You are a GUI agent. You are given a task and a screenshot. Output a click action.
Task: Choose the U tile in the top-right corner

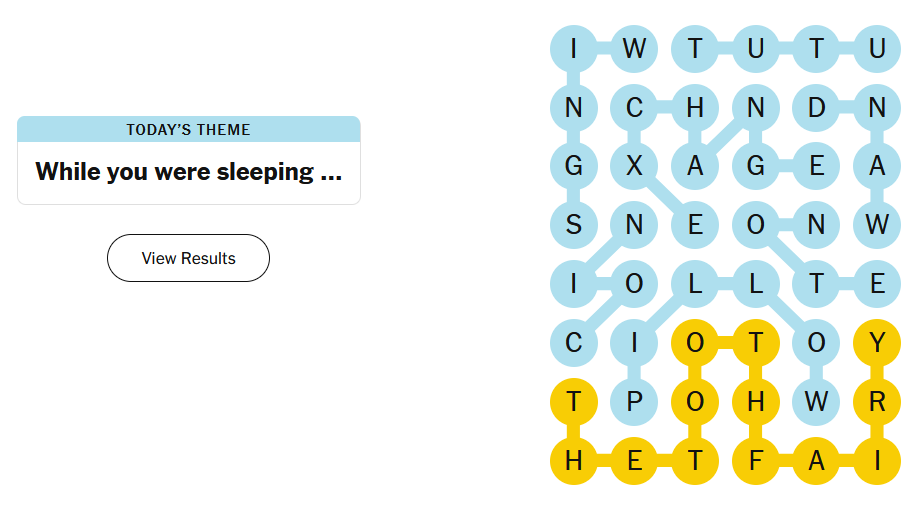pyautogui.click(x=877, y=49)
